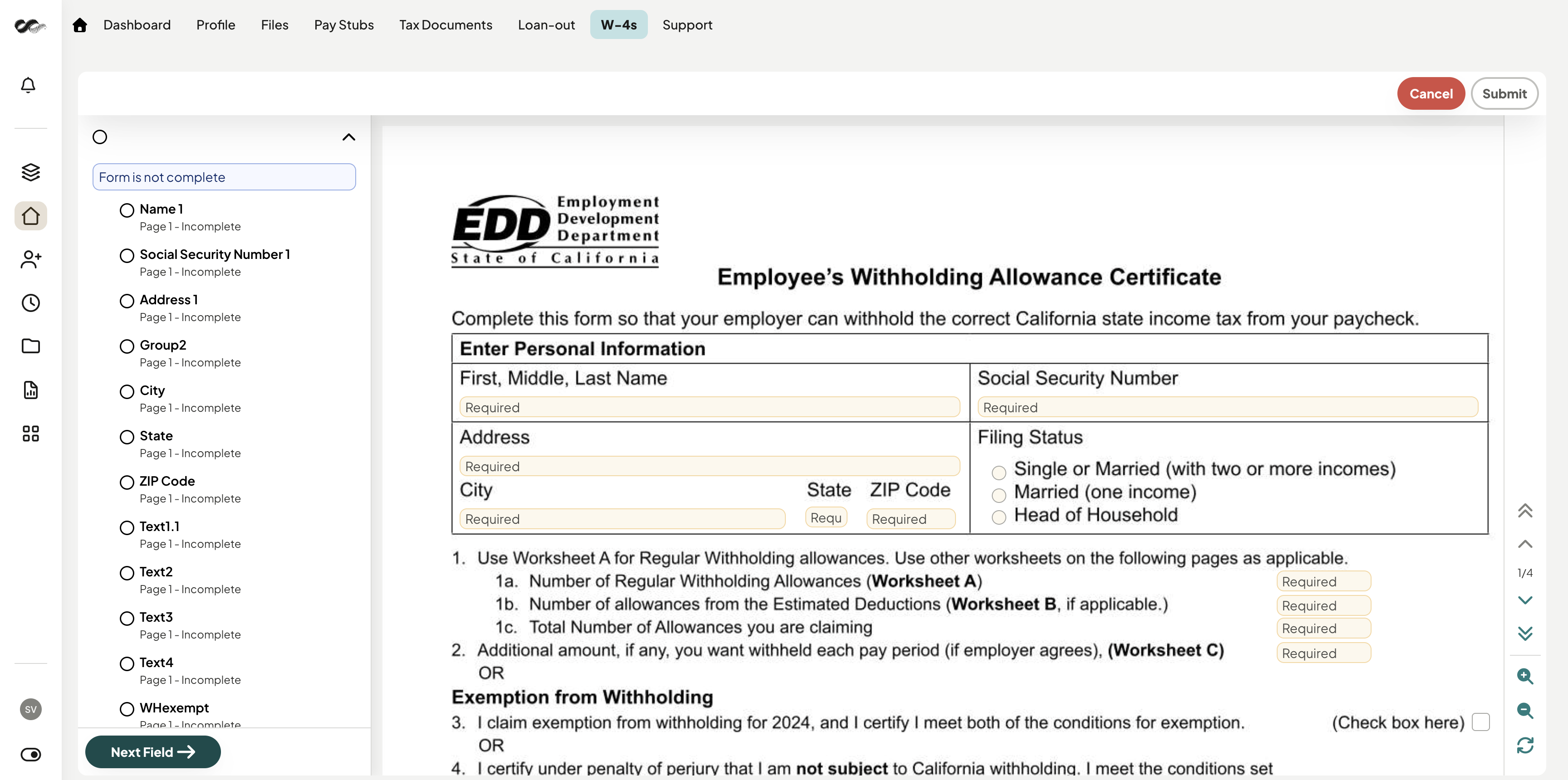Click the ZIP Code input field
1568x780 pixels.
tap(911, 519)
